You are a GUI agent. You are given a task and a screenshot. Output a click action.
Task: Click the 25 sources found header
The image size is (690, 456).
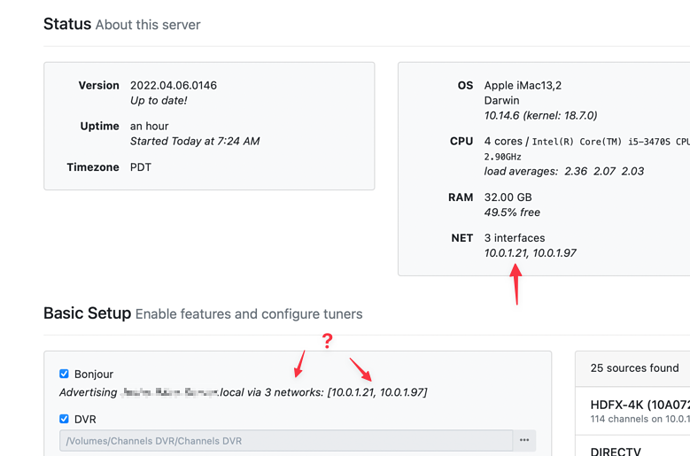click(634, 368)
